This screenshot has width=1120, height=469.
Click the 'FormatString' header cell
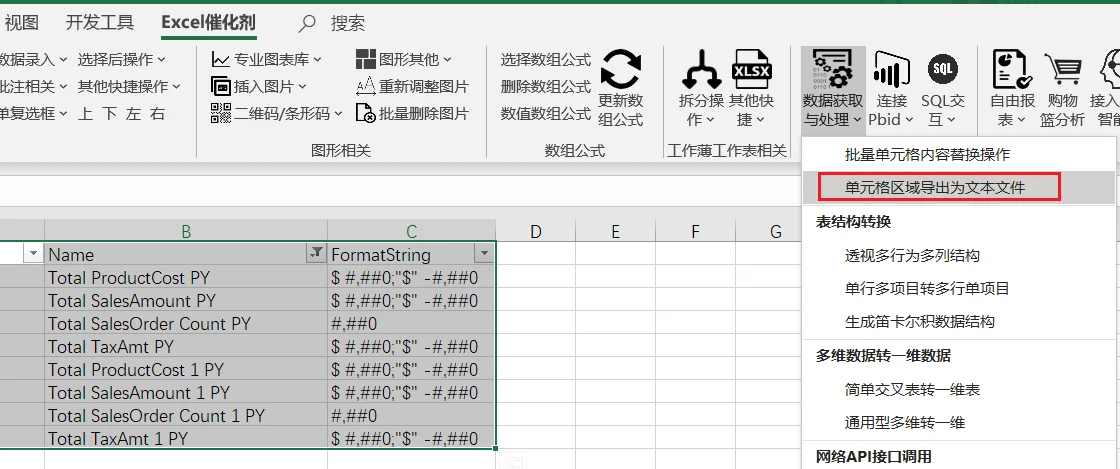(411, 254)
